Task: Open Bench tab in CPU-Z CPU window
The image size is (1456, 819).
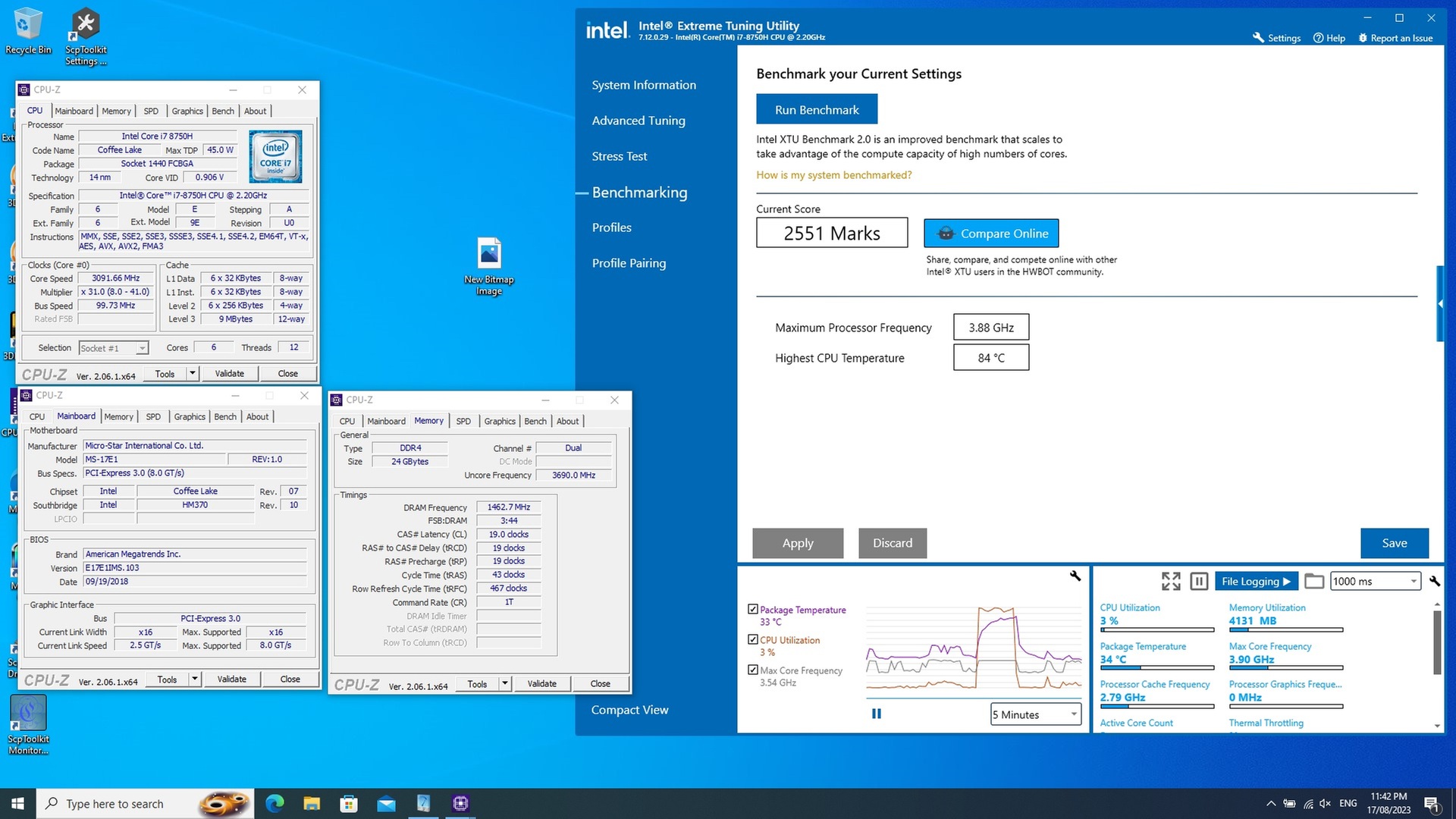Action: 223,111
